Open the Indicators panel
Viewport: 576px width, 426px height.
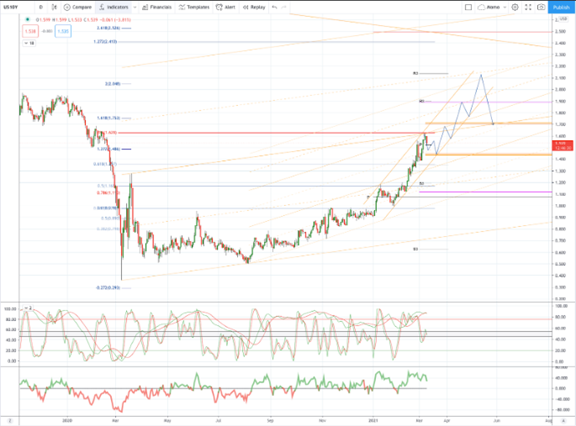[114, 7]
